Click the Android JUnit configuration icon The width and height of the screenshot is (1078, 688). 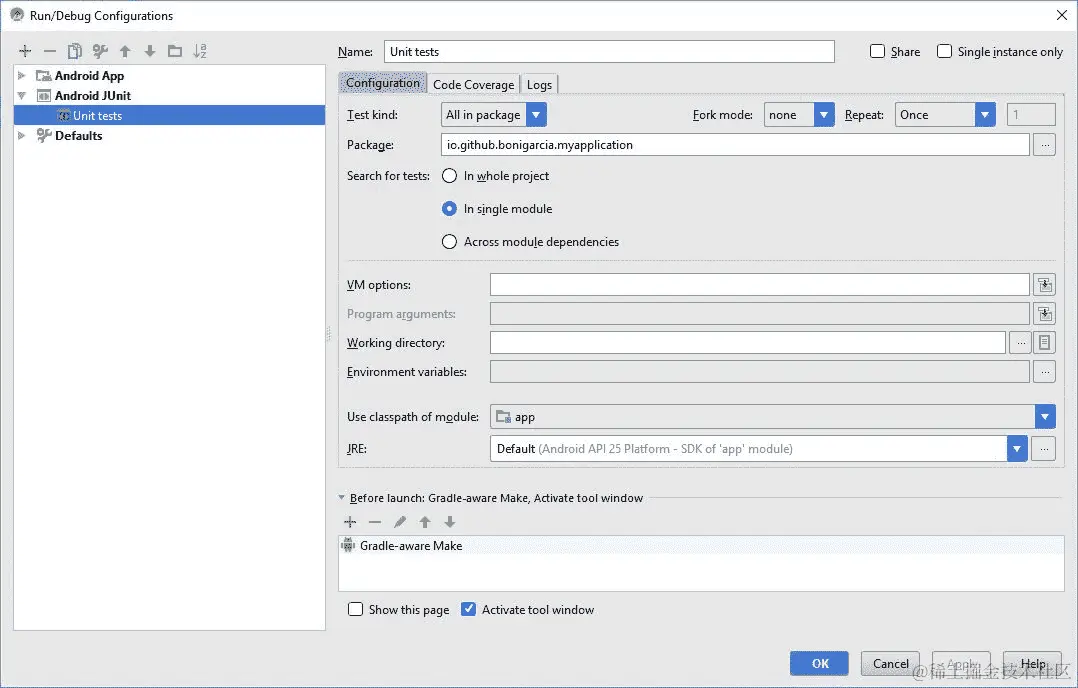point(43,96)
